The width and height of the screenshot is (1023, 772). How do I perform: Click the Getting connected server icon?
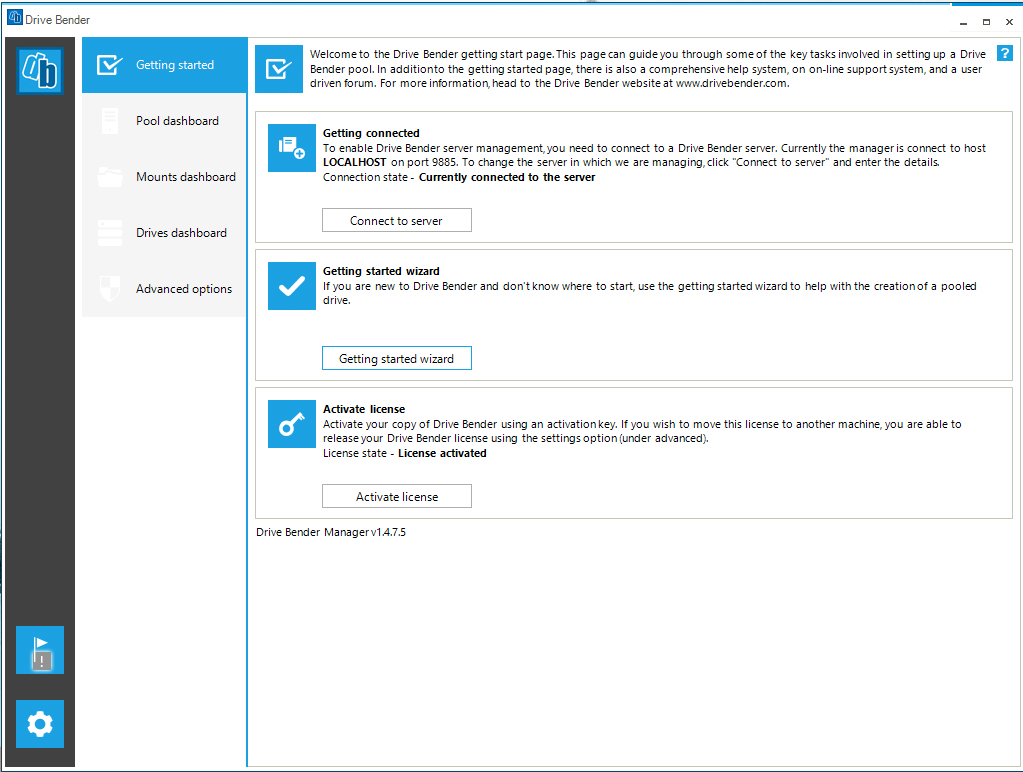point(292,148)
